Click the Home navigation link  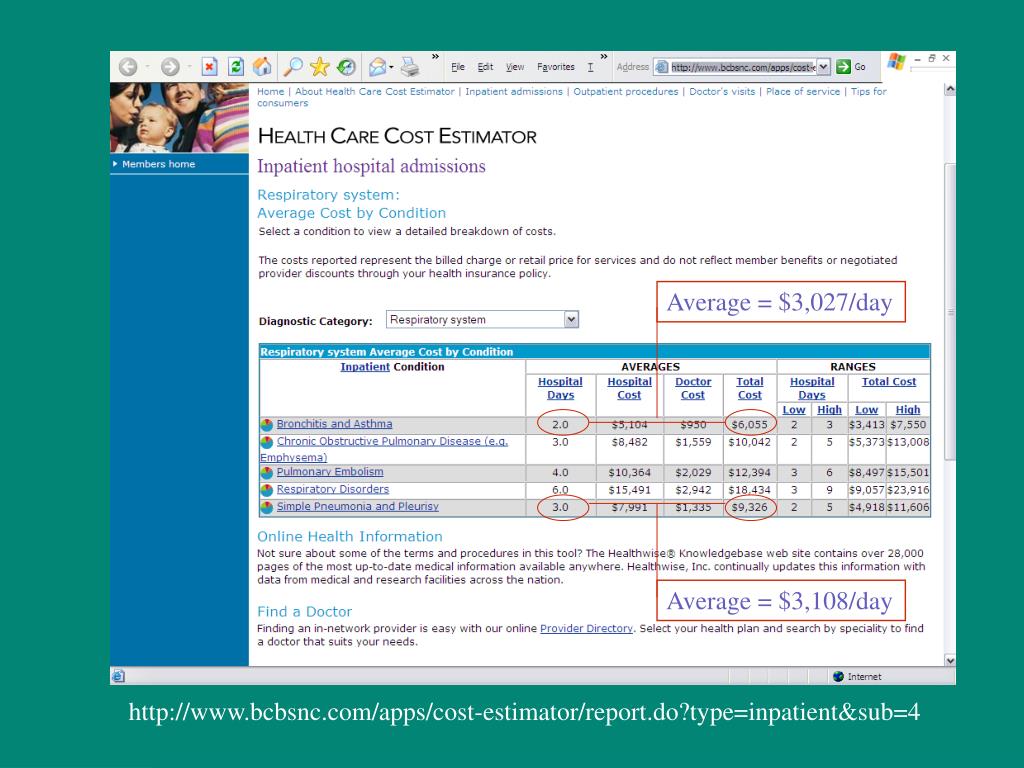pos(270,91)
